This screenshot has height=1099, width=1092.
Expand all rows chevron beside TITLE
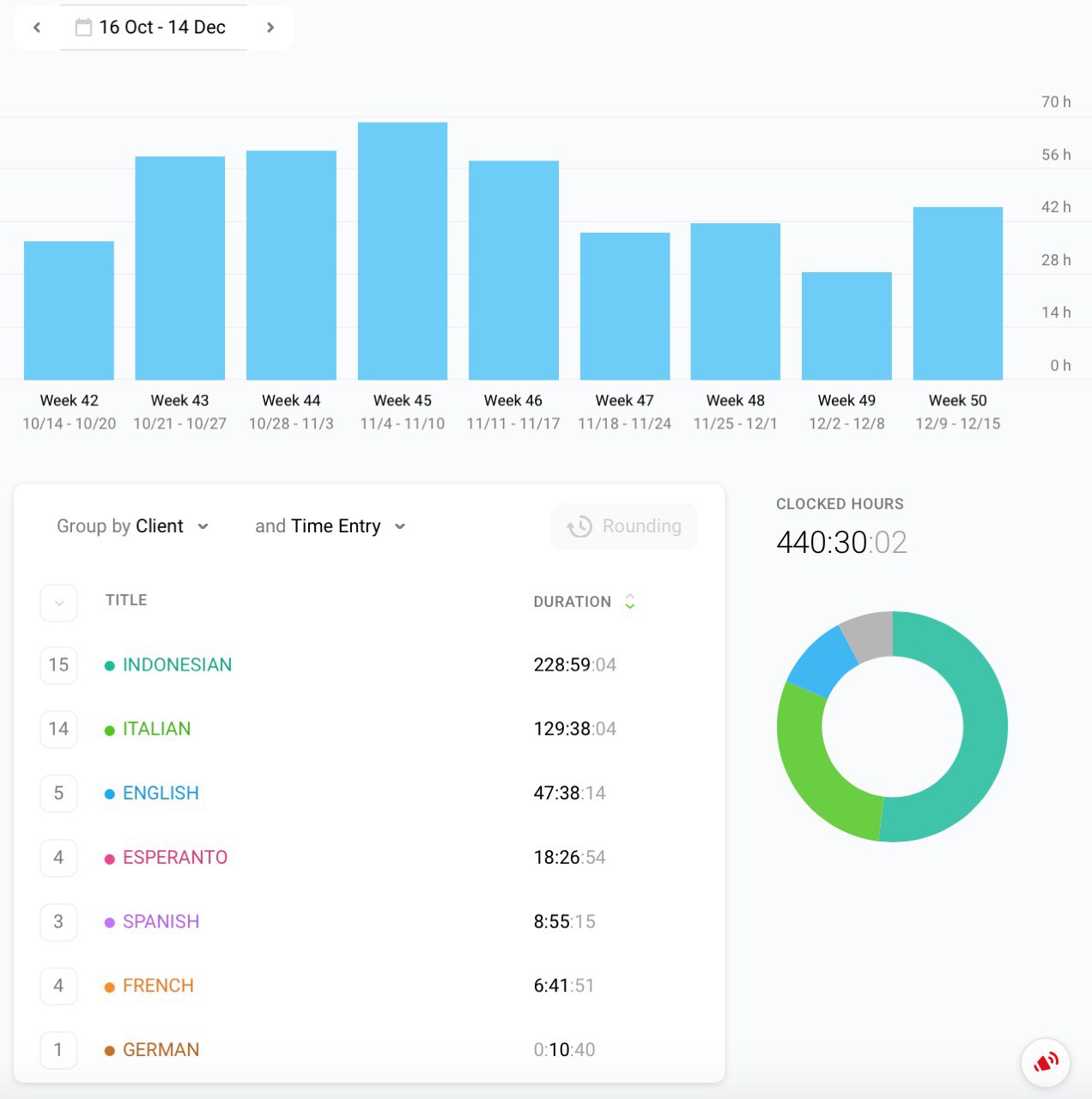58,603
